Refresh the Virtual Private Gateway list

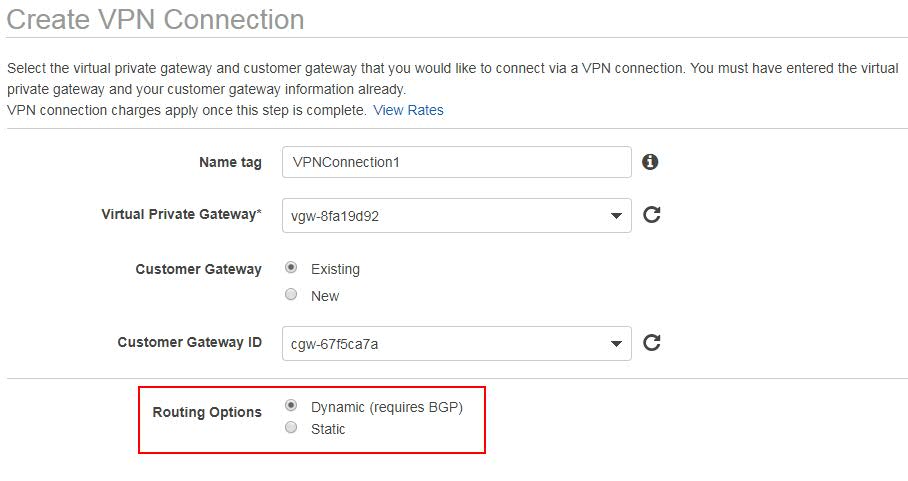651,215
